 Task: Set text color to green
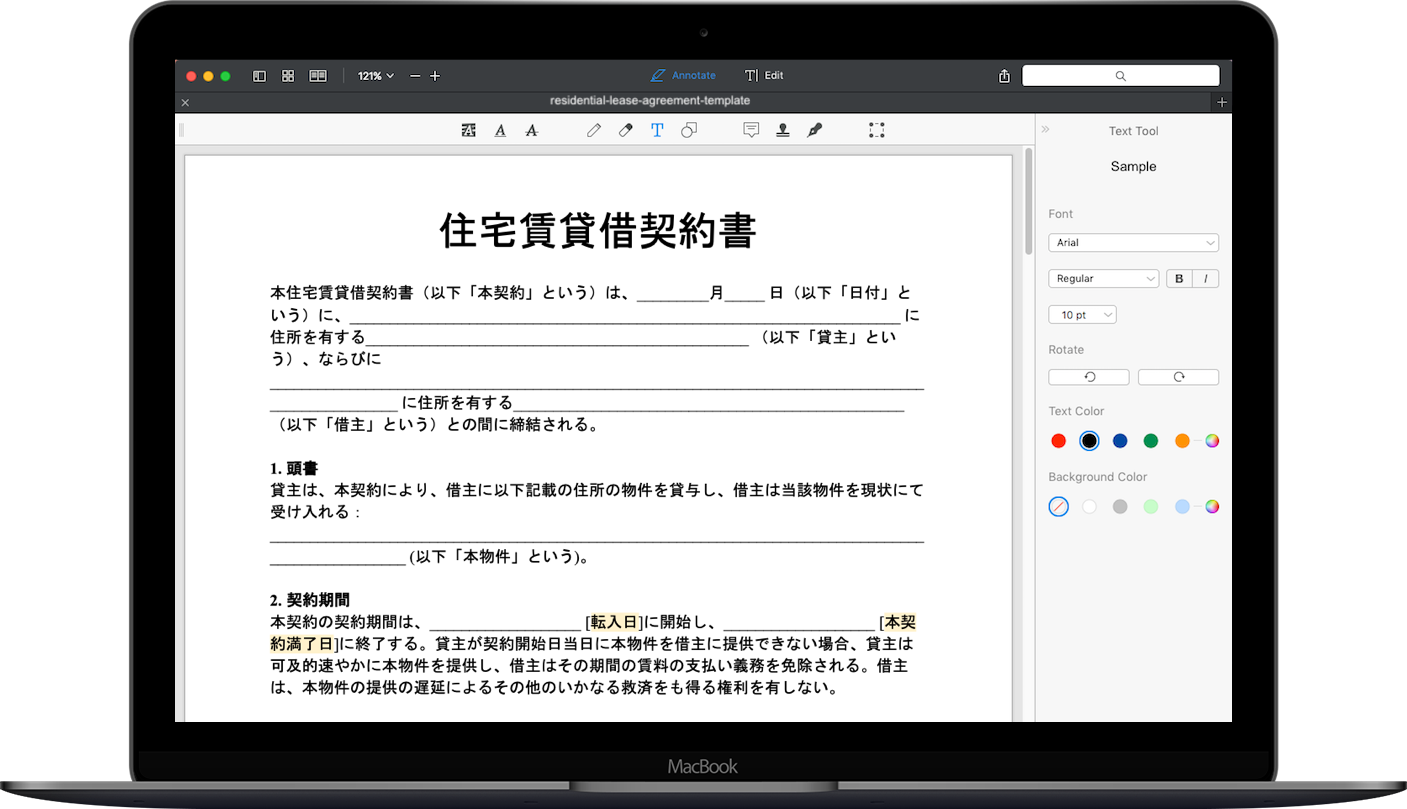click(1151, 441)
